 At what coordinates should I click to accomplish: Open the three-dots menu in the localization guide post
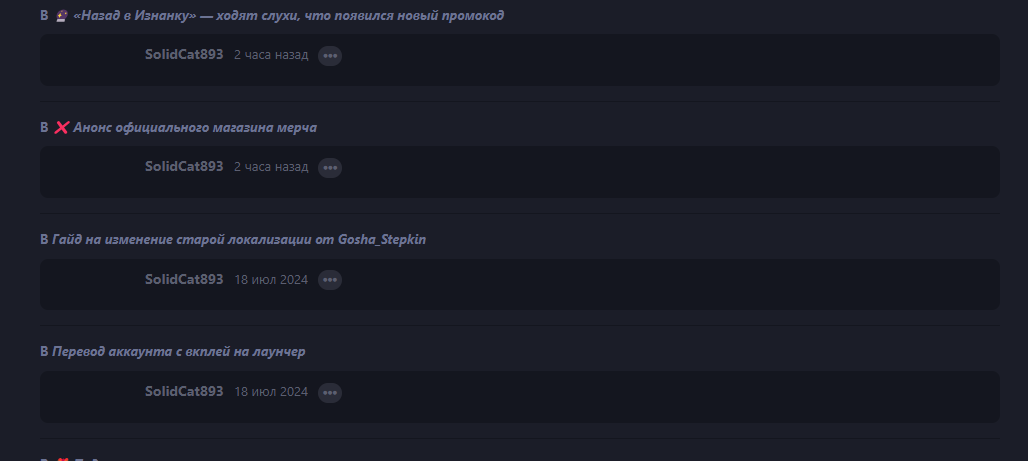(x=330, y=280)
